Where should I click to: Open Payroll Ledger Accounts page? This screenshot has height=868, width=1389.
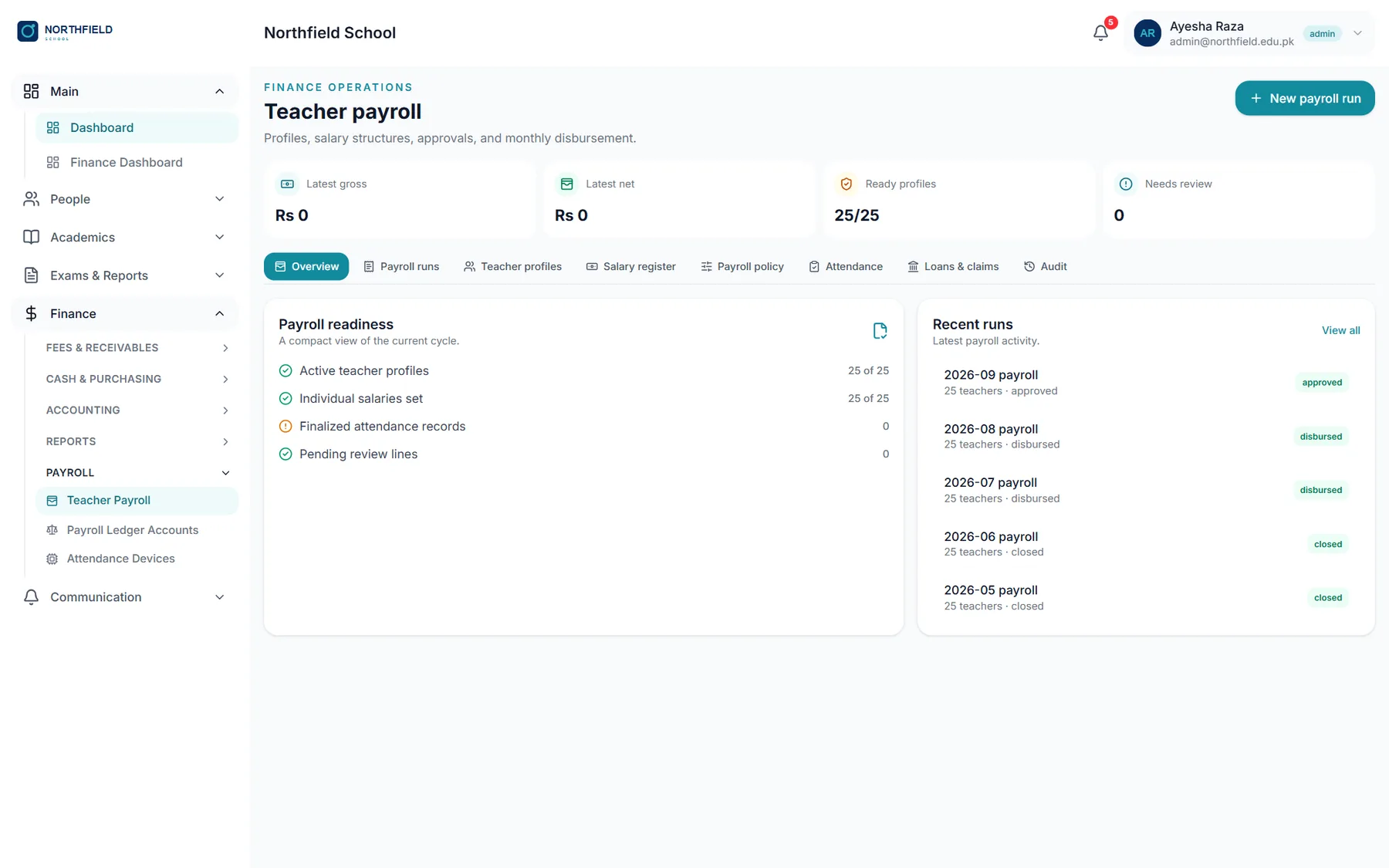(x=137, y=530)
